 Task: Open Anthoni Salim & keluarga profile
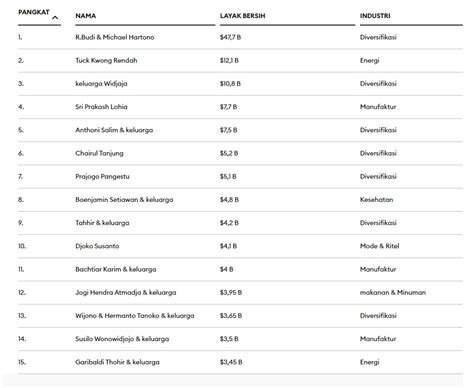click(114, 130)
